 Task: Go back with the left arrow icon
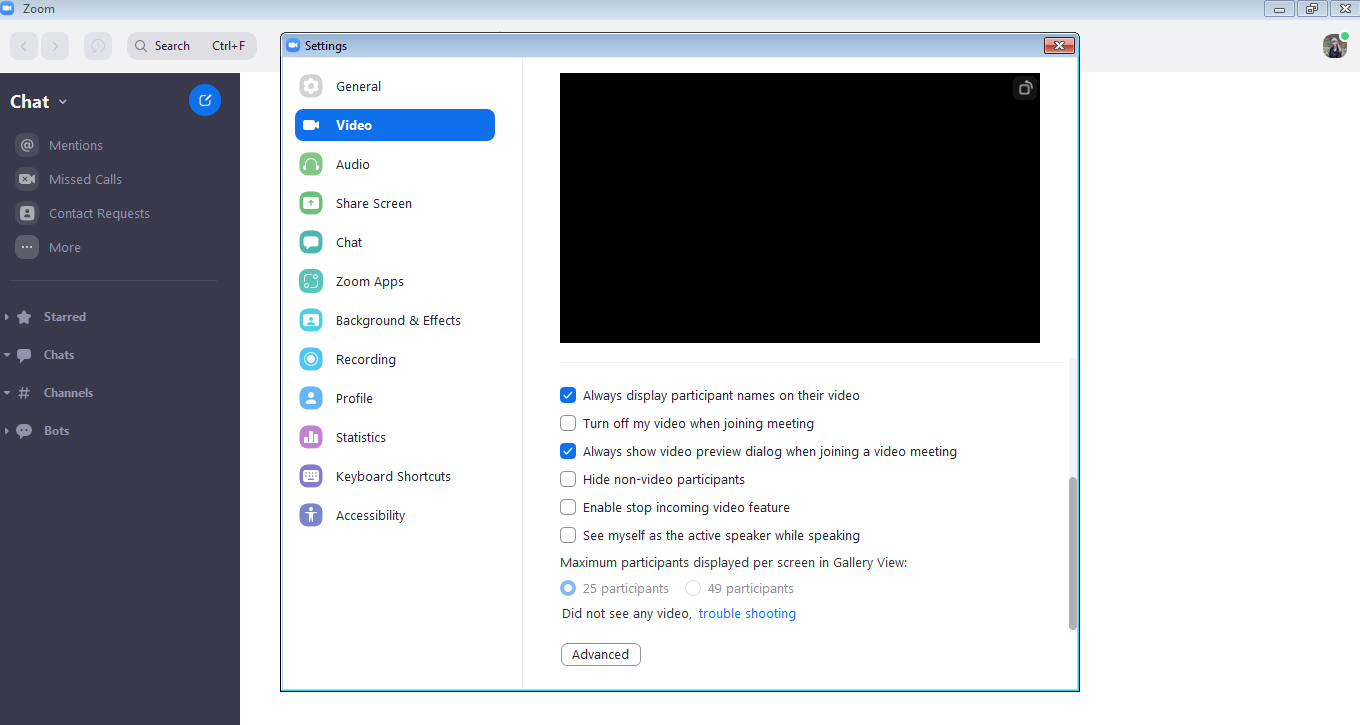24,46
